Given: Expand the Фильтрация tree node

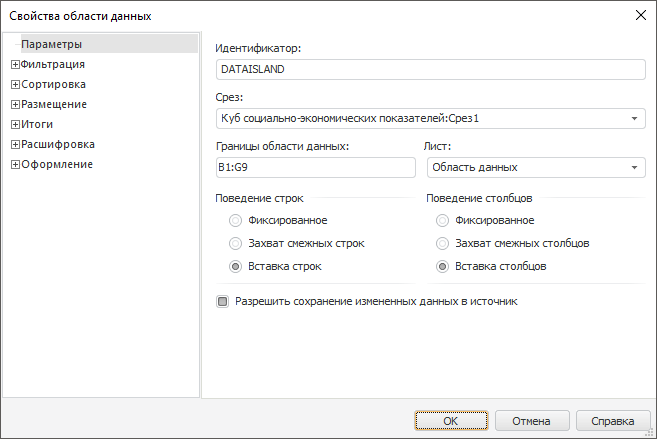Looking at the screenshot, I should click(15, 64).
